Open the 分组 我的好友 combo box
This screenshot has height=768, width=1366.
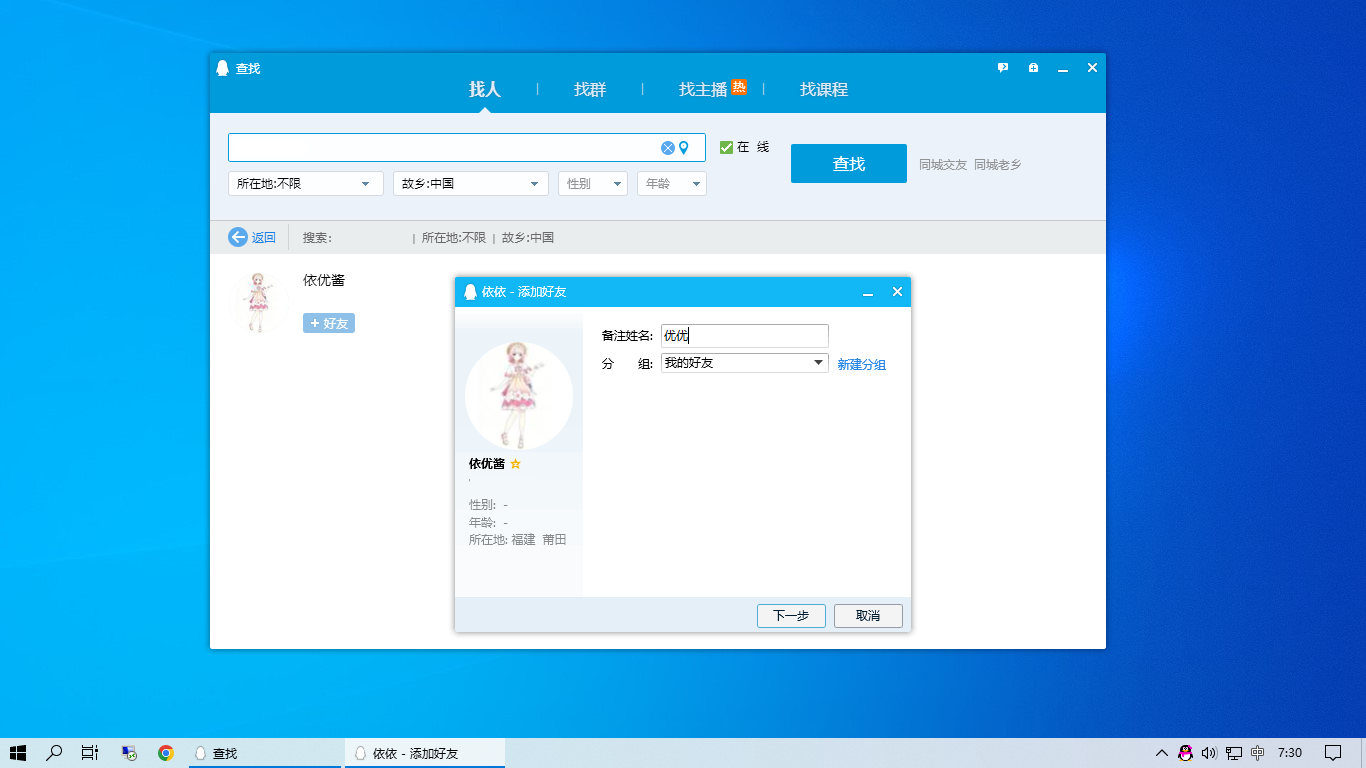point(745,363)
